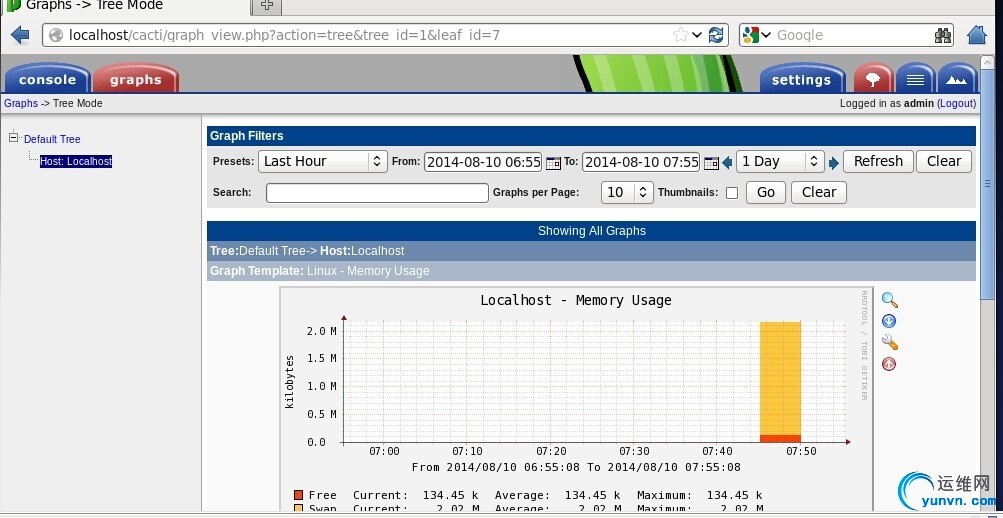Click Clear next to Go
The height and width of the screenshot is (518, 1003).
pos(819,192)
